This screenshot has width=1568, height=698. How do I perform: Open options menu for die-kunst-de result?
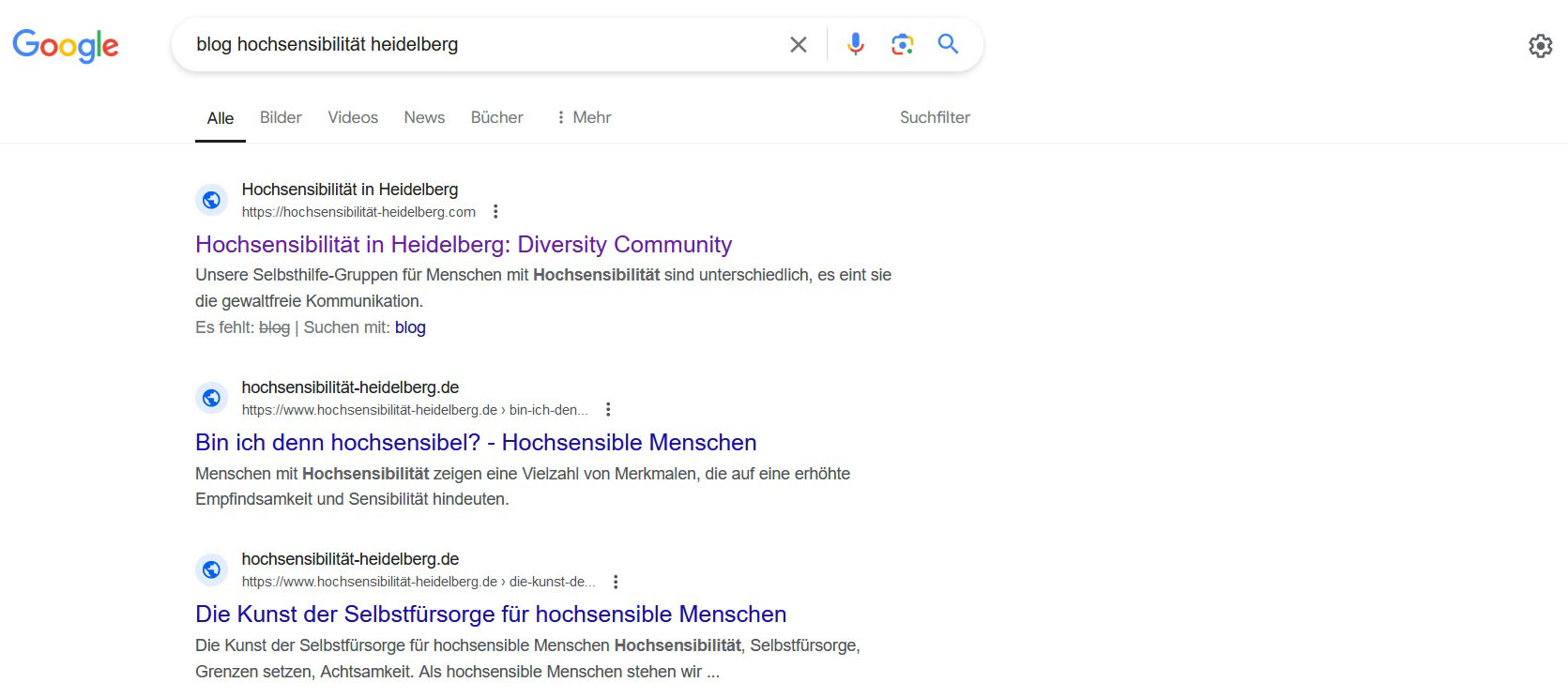pyautogui.click(x=616, y=582)
